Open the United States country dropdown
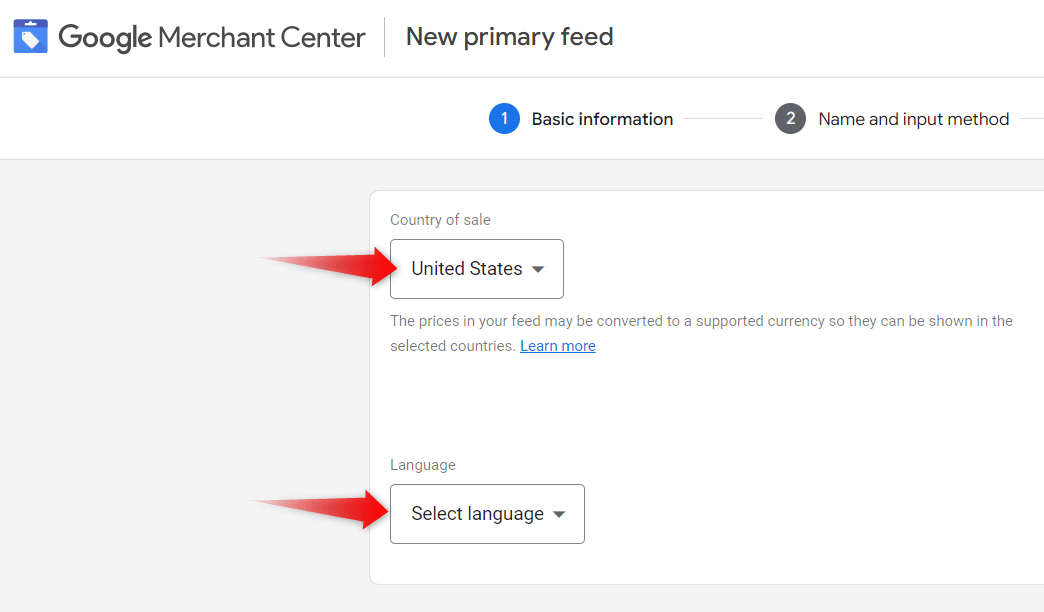Screen dimensions: 1044x612 coord(477,269)
